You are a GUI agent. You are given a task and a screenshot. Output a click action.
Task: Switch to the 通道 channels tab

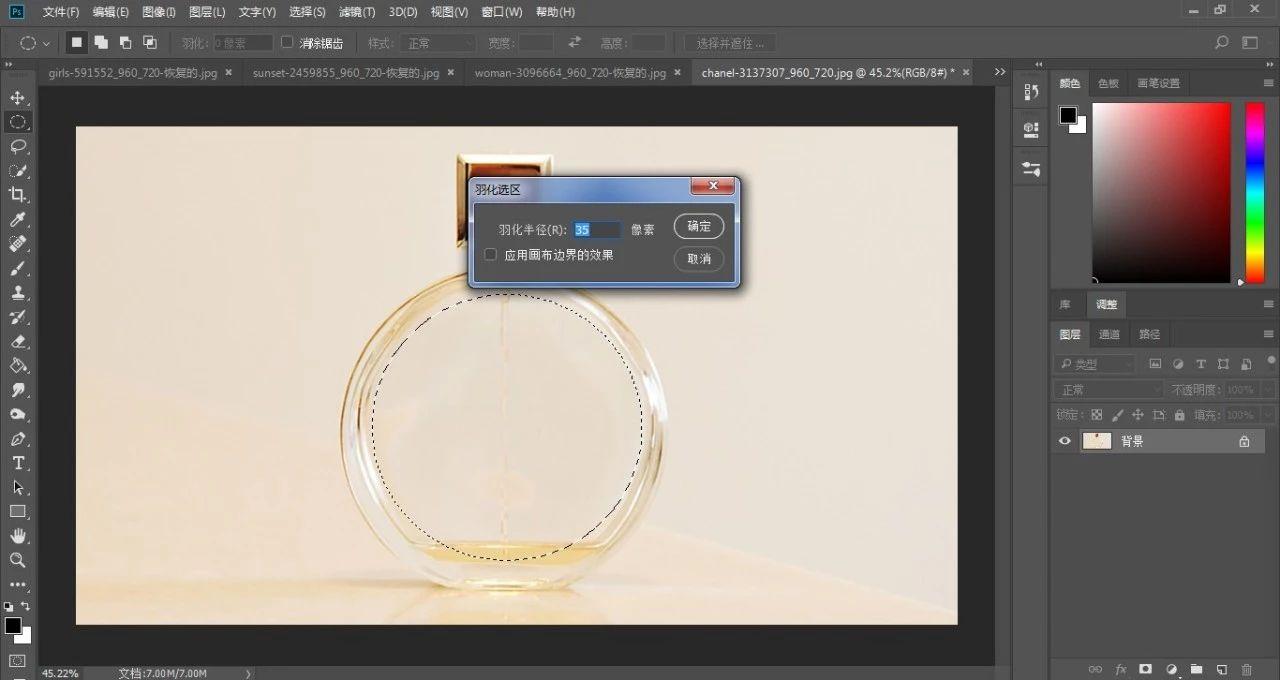tap(1109, 334)
